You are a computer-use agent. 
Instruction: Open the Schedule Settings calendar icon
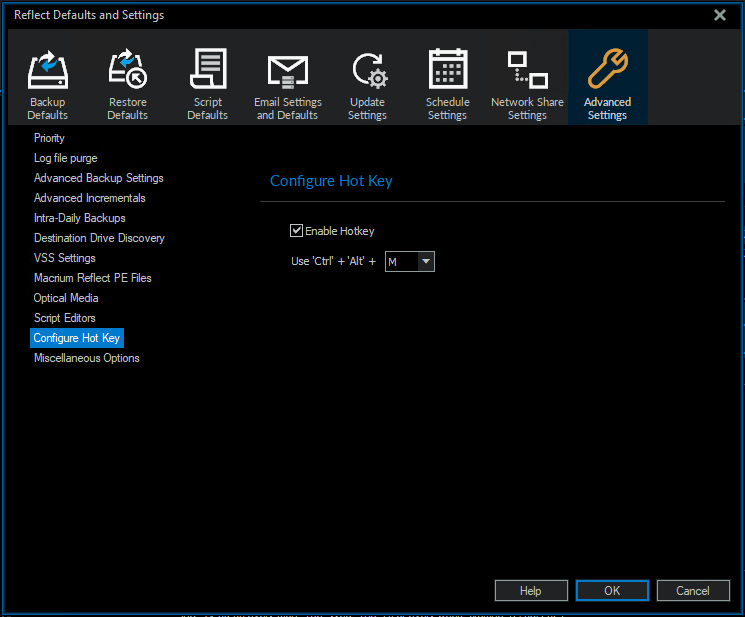point(448,69)
